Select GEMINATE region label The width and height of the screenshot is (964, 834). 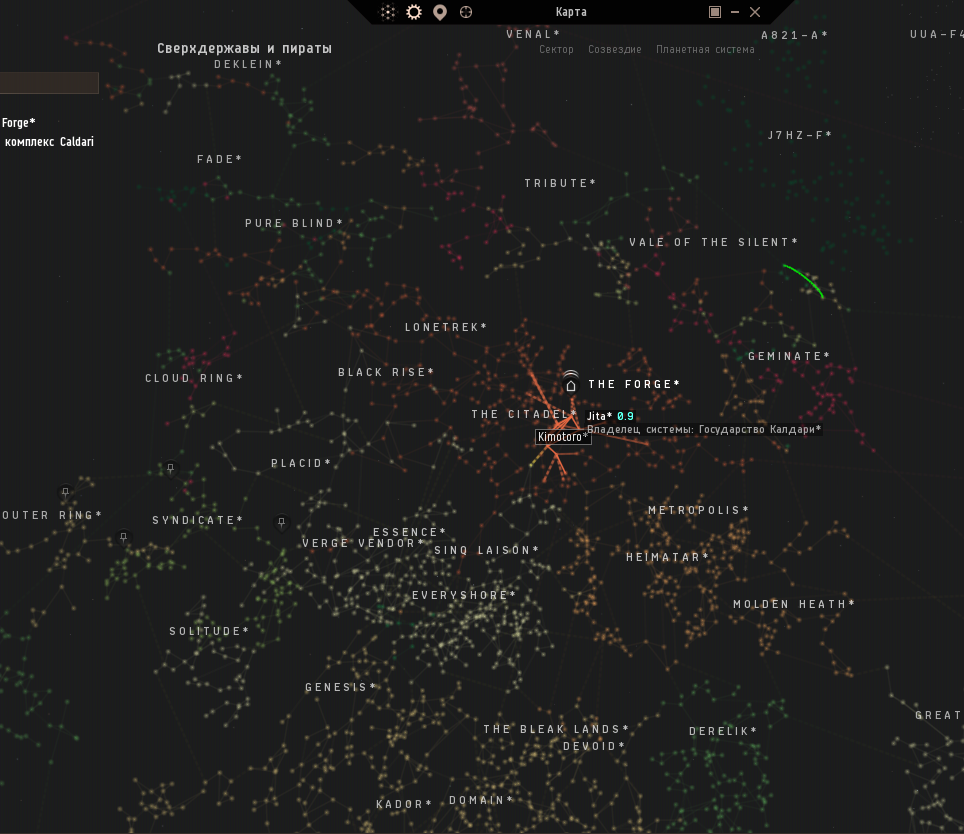[789, 356]
